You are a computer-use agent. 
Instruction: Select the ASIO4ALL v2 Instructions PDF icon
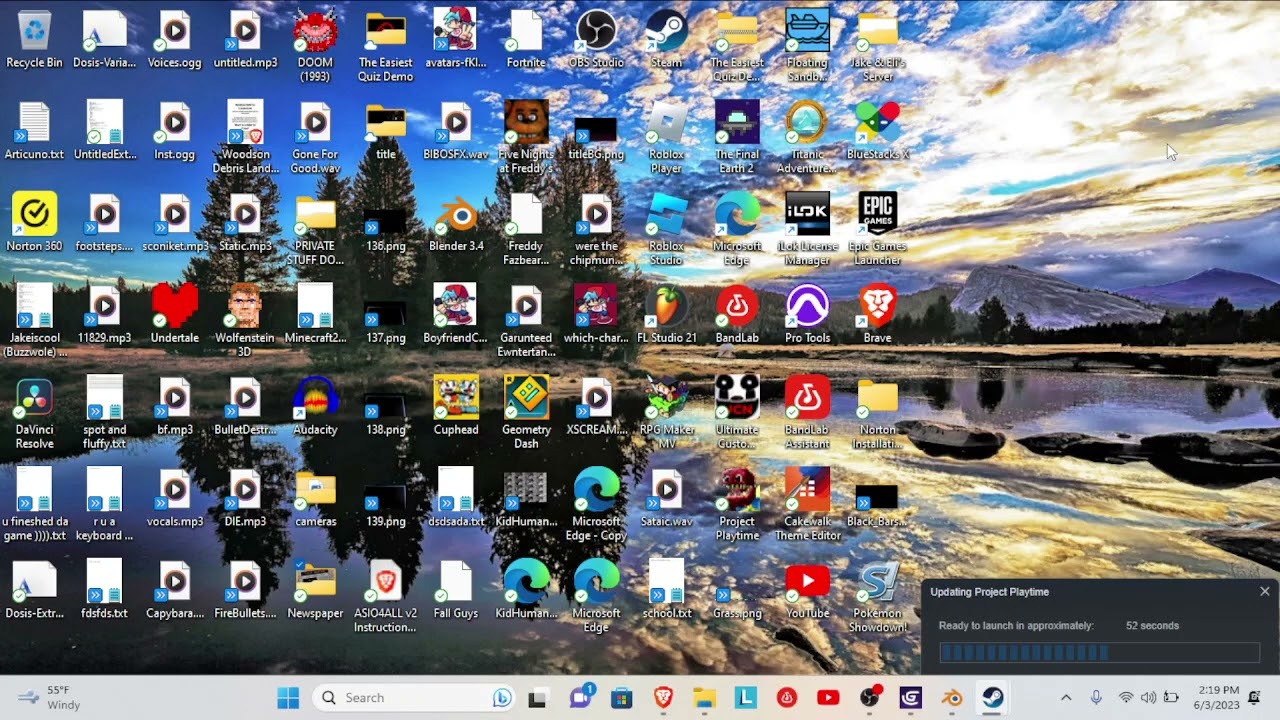385,598
